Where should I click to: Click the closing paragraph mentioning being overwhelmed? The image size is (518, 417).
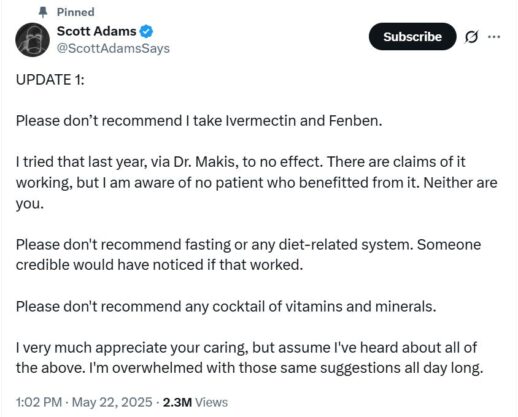click(x=249, y=358)
